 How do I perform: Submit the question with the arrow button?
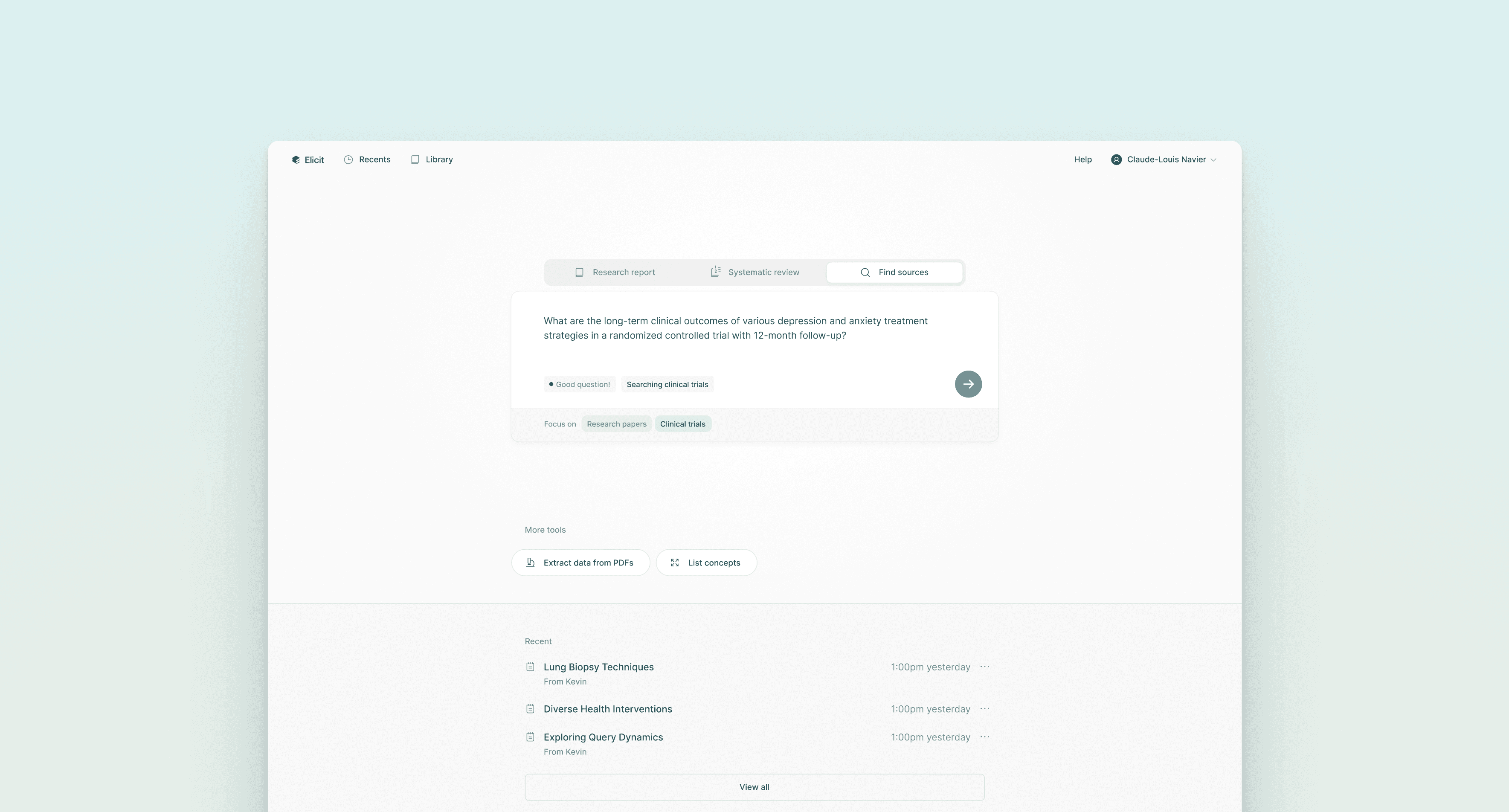pyautogui.click(x=968, y=384)
